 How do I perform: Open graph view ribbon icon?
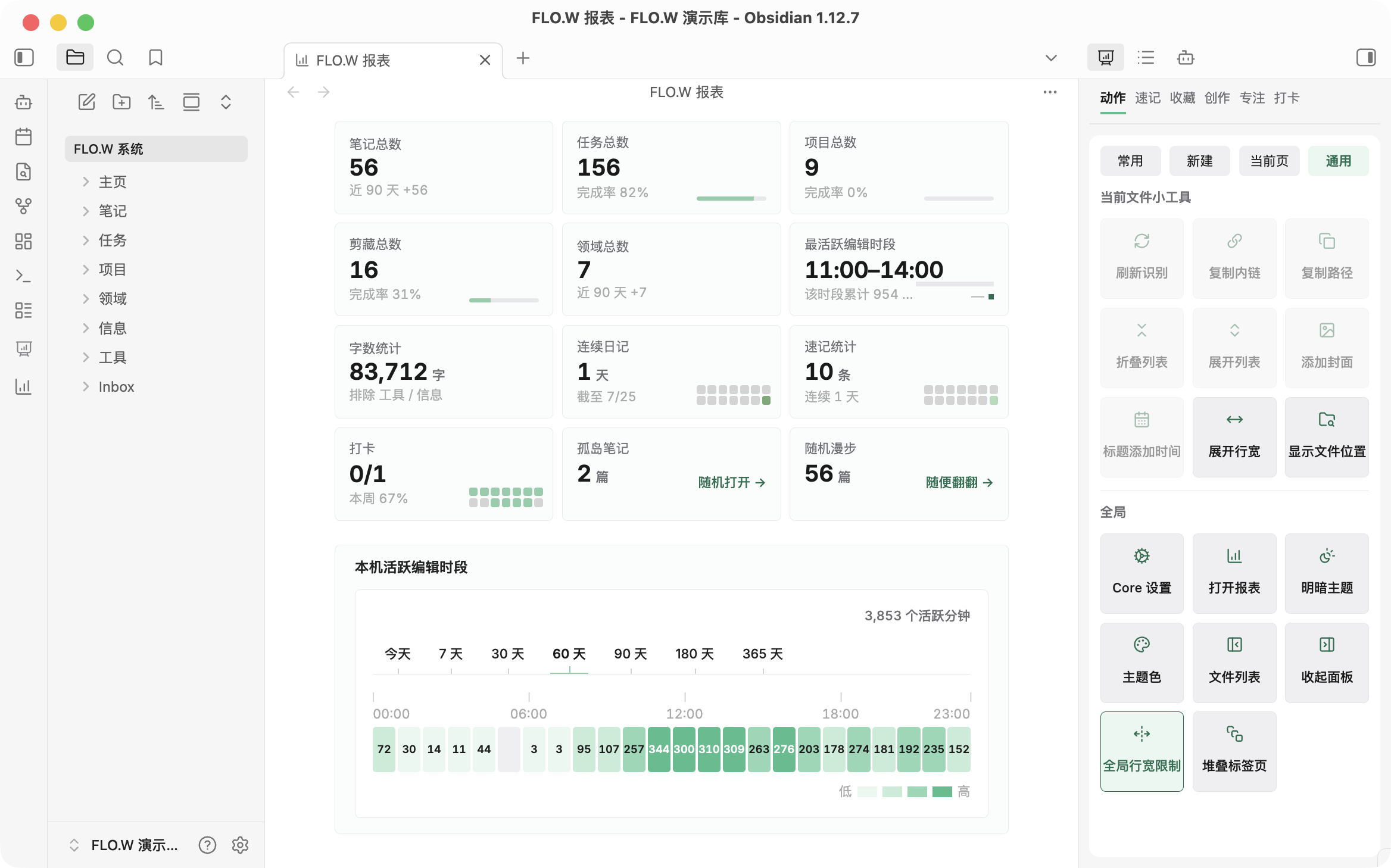coord(24,206)
